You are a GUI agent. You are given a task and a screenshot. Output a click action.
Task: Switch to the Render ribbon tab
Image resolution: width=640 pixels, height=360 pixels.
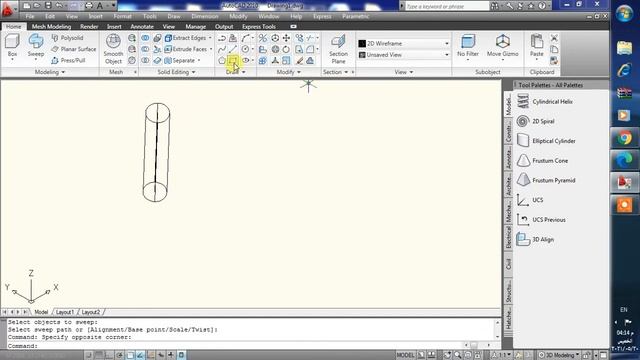click(89, 27)
